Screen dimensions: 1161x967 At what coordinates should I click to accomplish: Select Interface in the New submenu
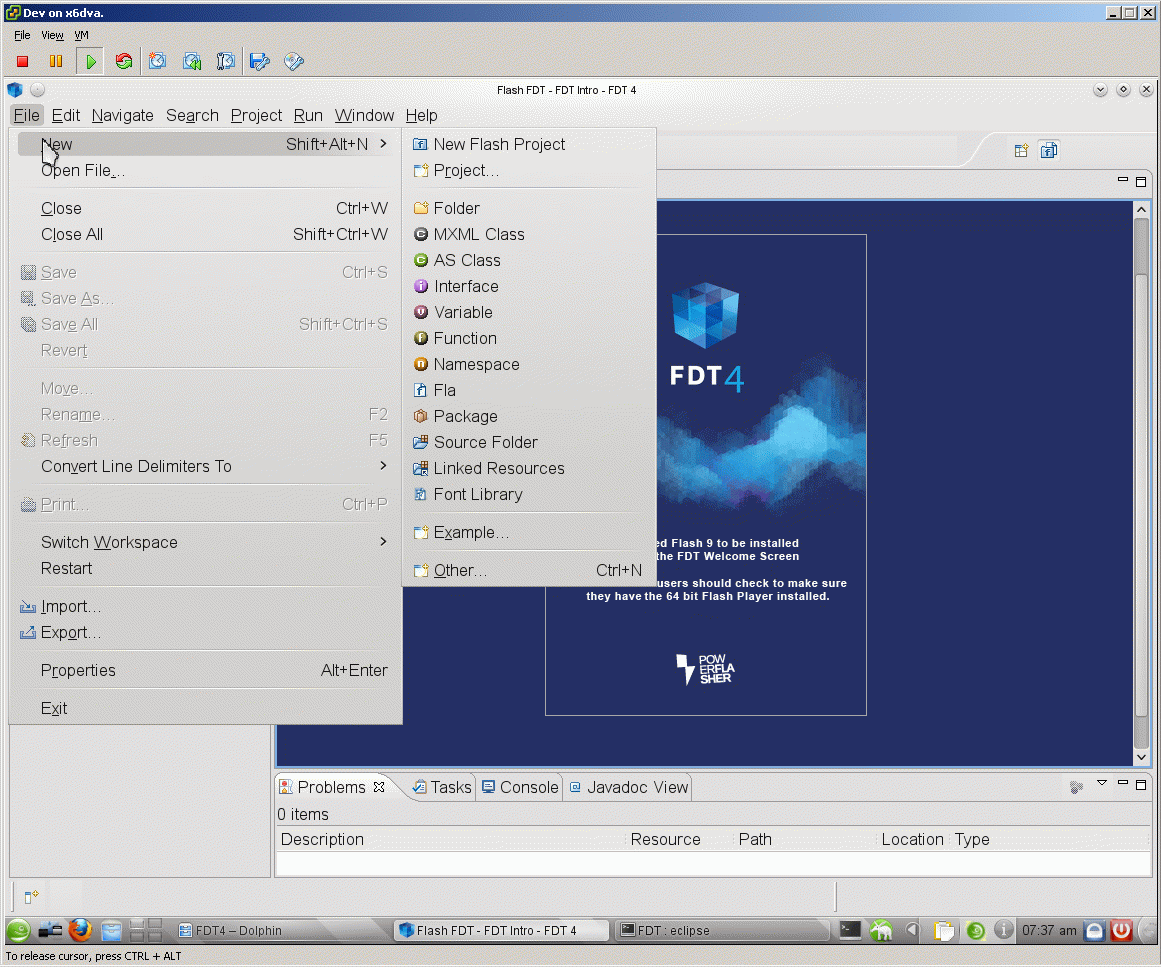[x=529, y=286]
